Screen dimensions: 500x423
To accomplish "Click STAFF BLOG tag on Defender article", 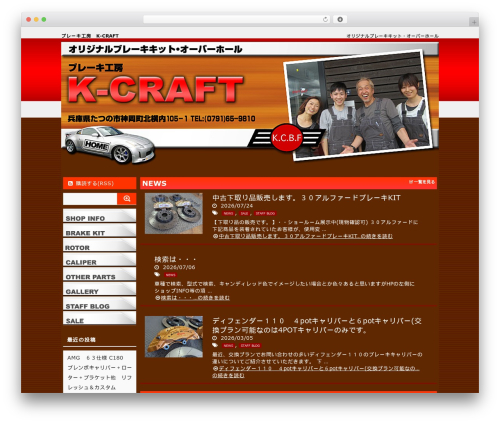I will point(250,346).
